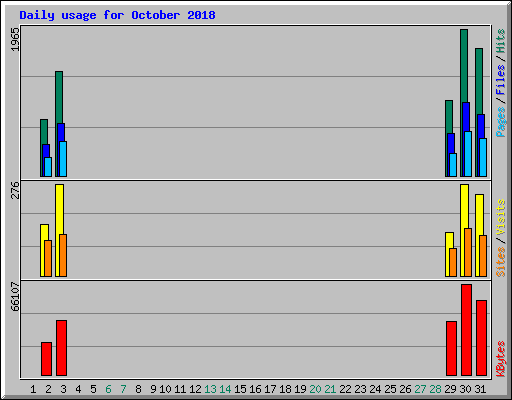Screen dimensions: 512x400
Task: Click the green day 20 weekend label
Action: (315, 389)
